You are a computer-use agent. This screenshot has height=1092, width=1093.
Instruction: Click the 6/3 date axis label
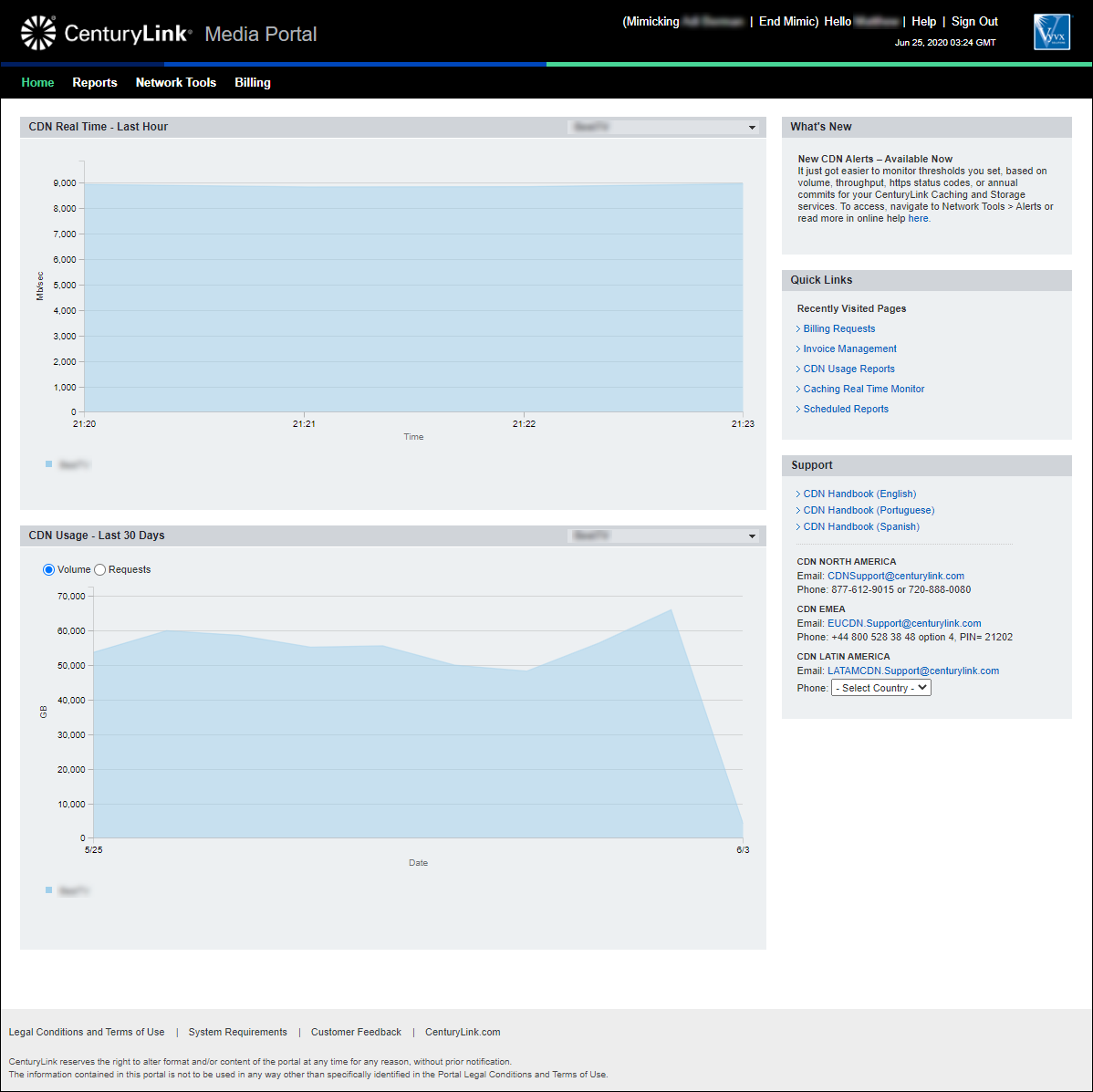[x=743, y=850]
